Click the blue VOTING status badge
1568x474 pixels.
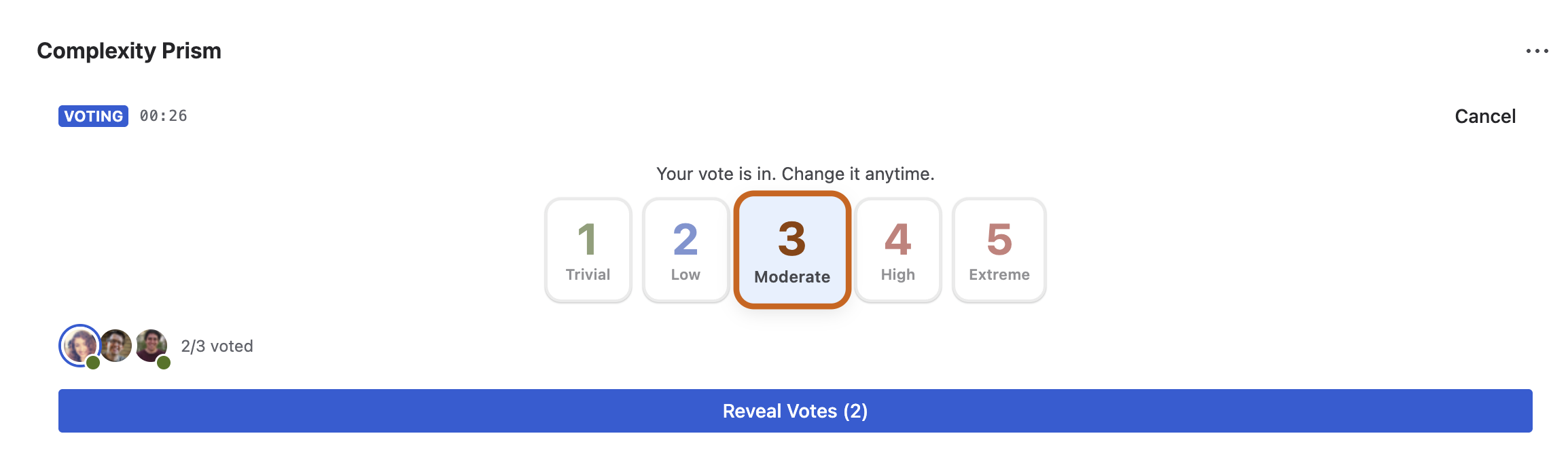tap(93, 116)
